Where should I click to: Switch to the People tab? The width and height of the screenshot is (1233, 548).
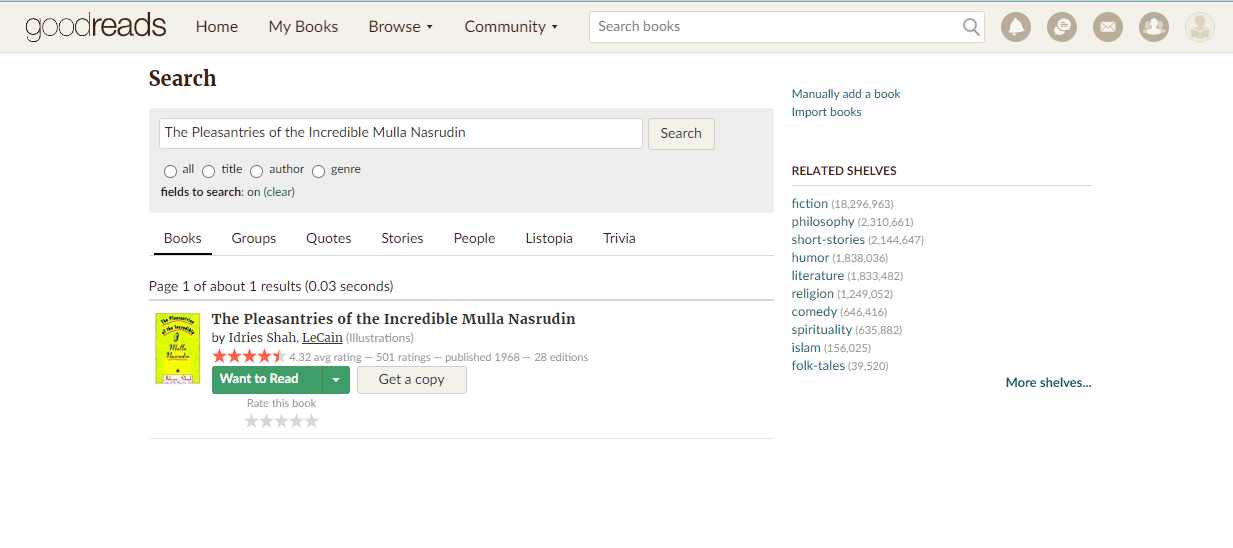pos(474,238)
